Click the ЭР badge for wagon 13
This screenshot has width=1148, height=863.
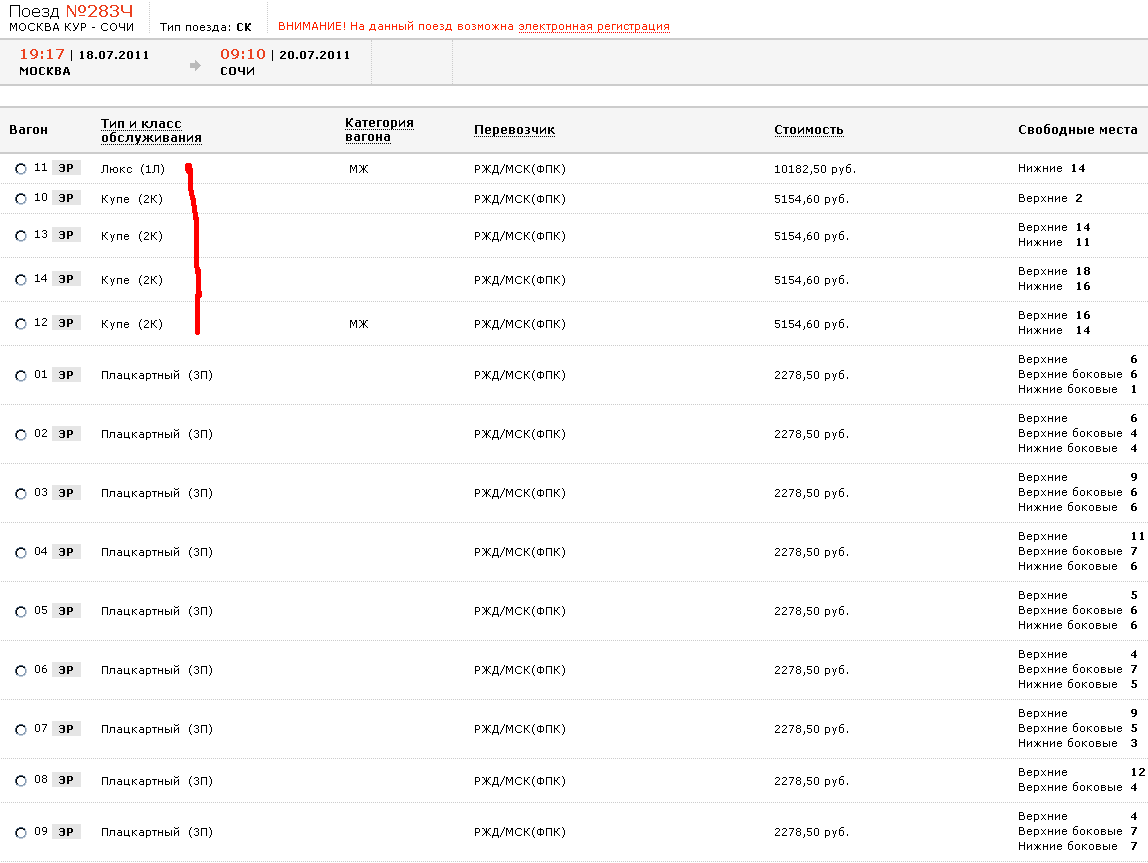coord(66,235)
